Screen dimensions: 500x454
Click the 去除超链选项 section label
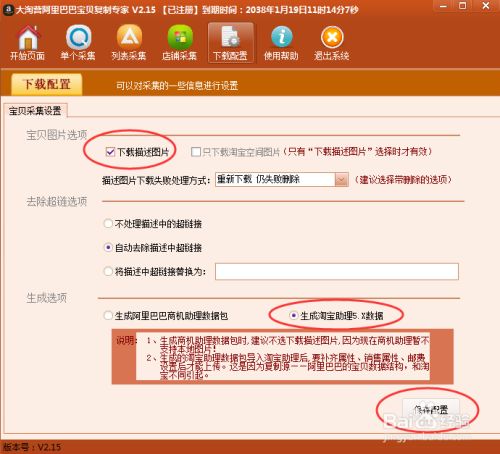click(x=57, y=201)
